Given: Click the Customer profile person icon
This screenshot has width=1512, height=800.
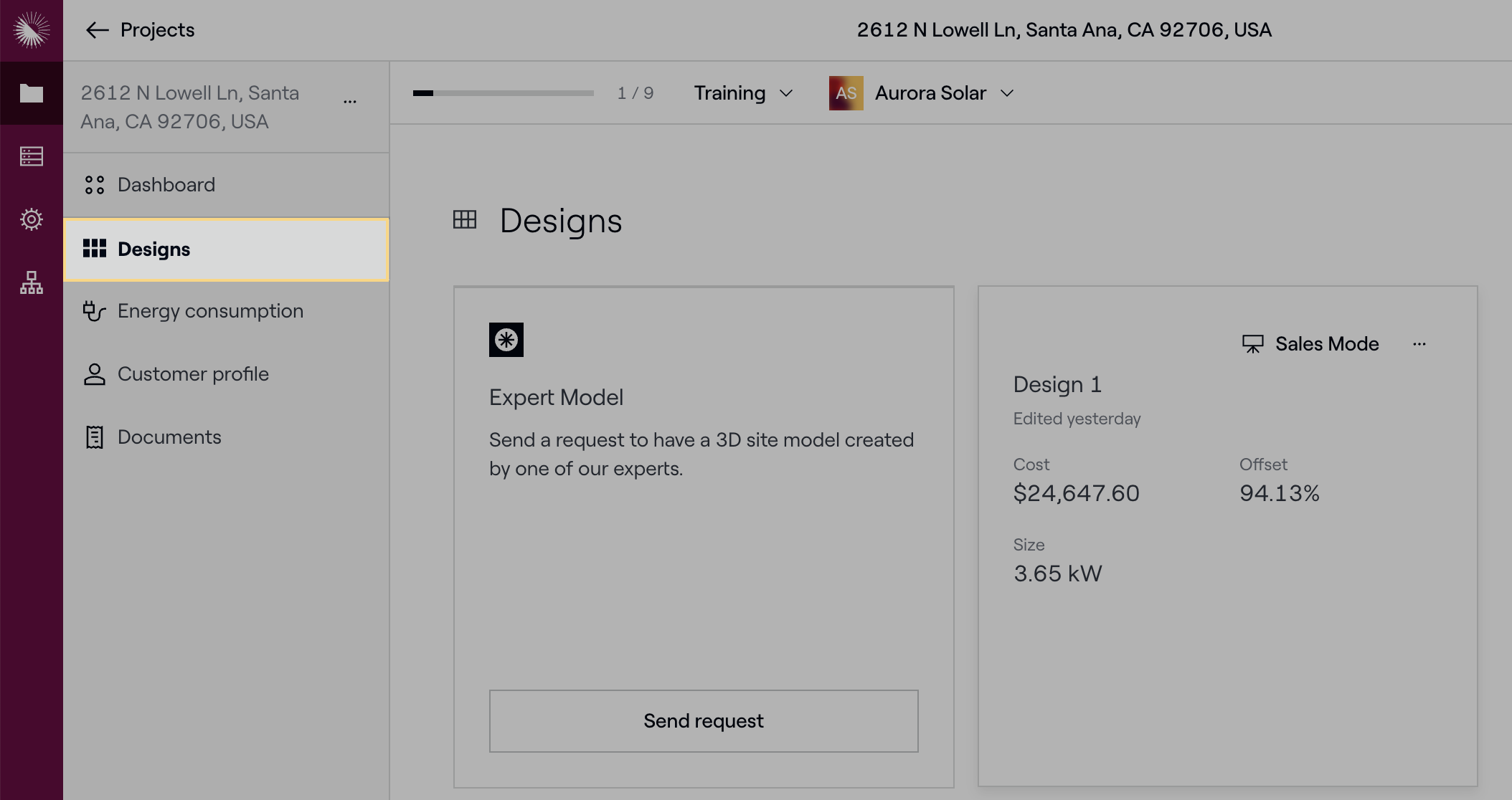Looking at the screenshot, I should click(x=94, y=373).
